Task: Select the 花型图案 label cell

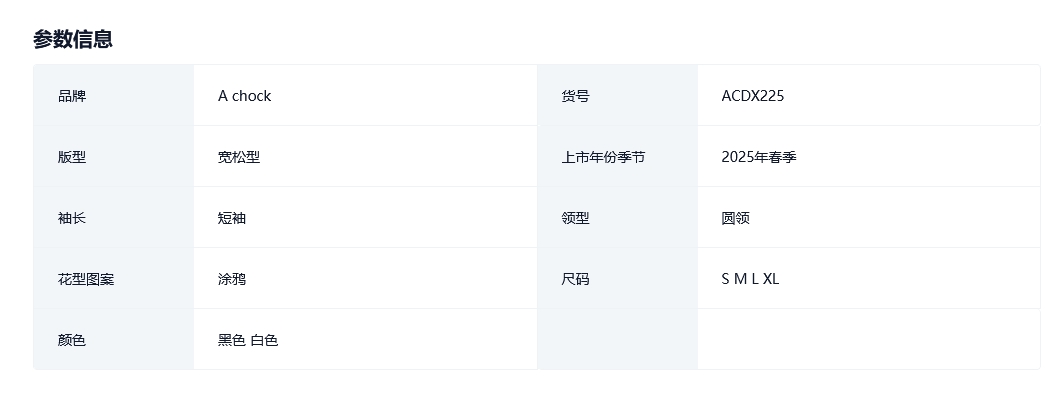Action: 114,278
